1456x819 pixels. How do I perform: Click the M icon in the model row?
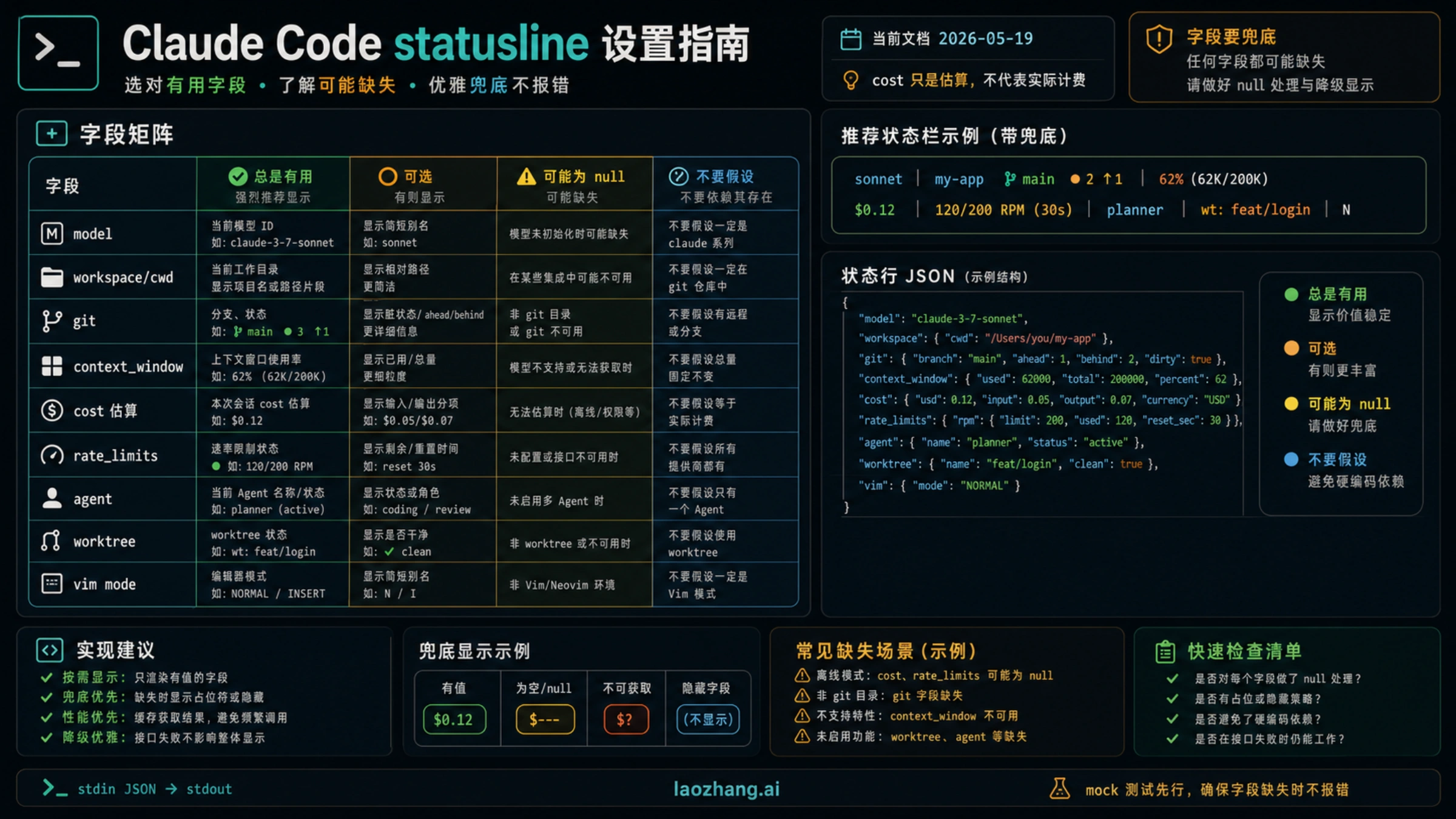point(52,234)
